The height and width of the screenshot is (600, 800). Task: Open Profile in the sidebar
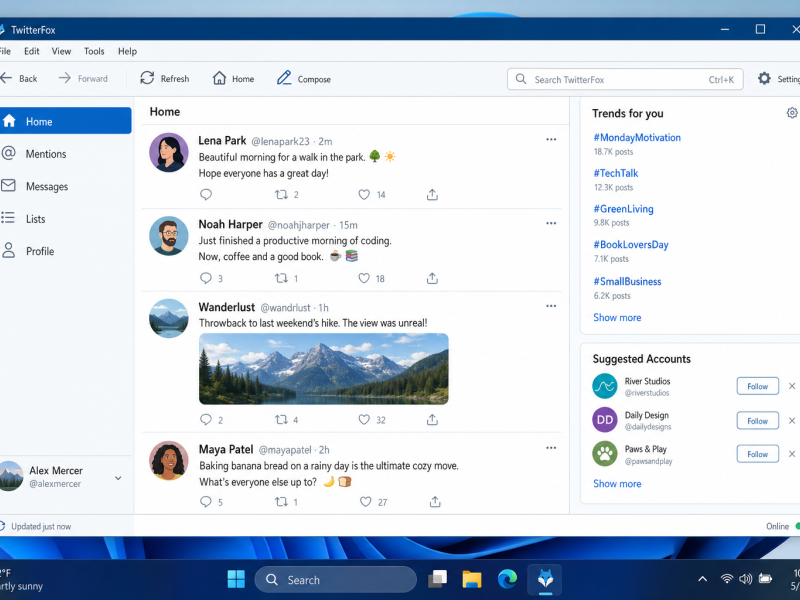click(65, 251)
